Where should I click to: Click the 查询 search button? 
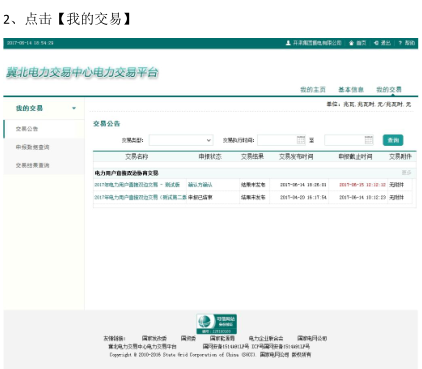point(393,140)
